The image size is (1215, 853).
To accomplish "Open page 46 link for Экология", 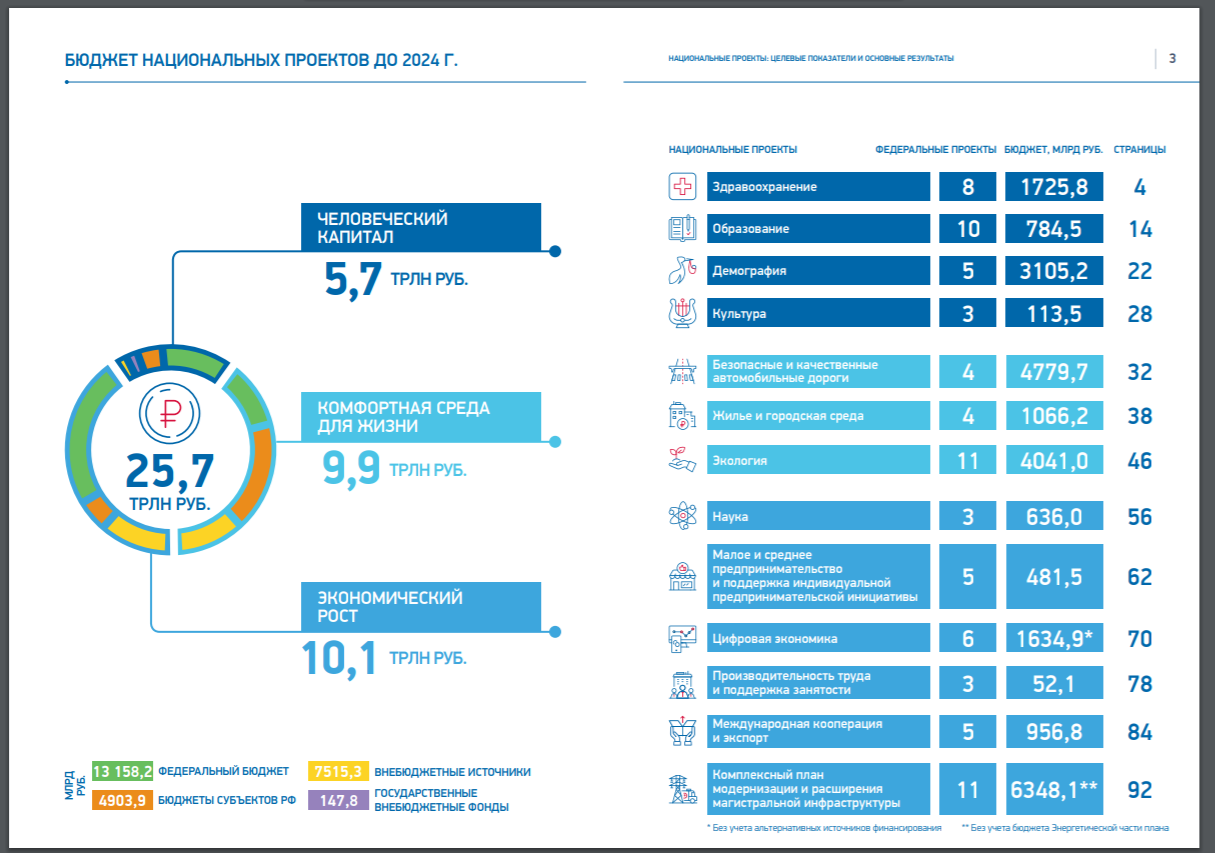I will pyautogui.click(x=1139, y=461).
